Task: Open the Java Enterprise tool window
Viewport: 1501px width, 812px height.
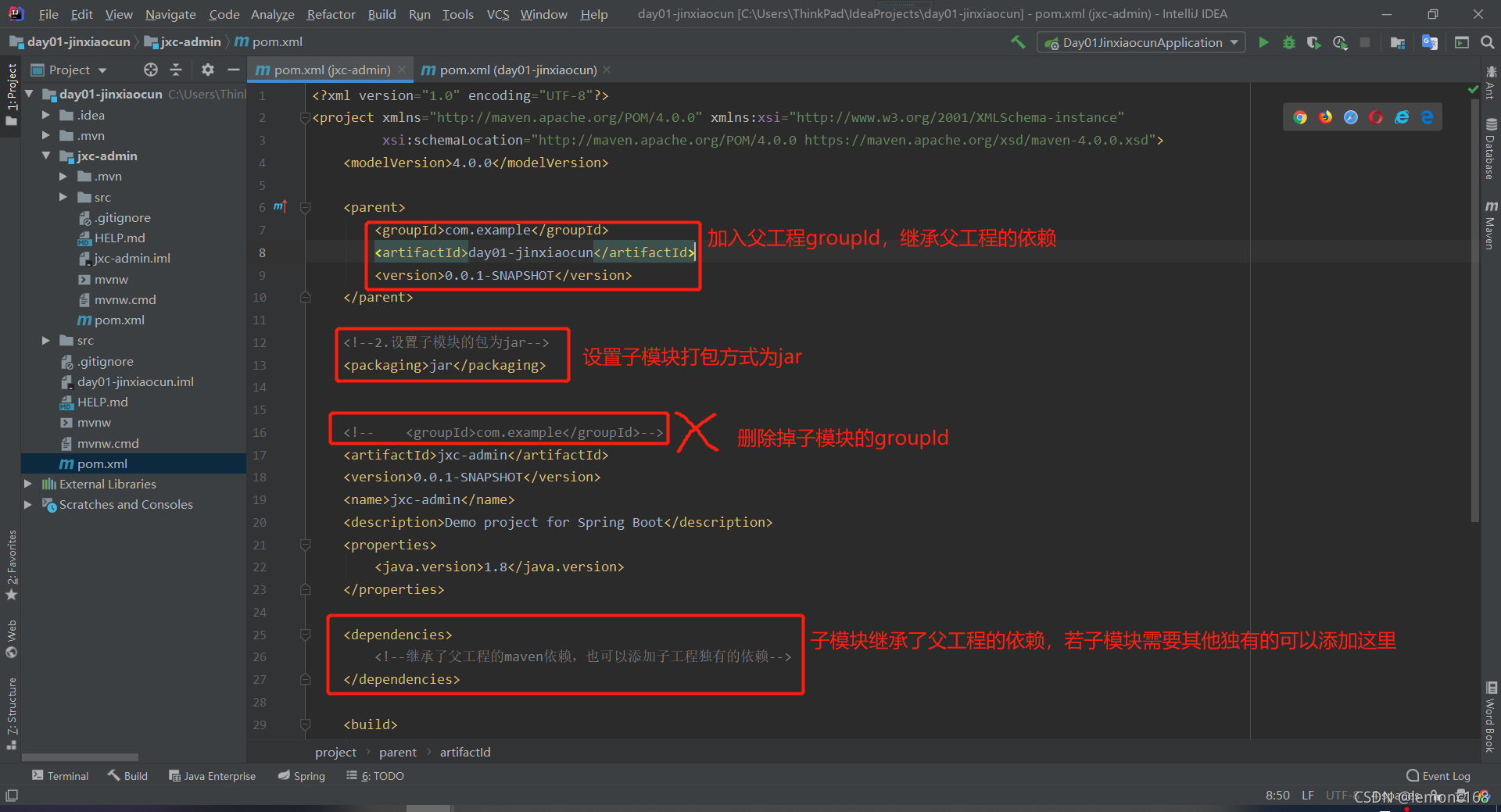Action: point(212,775)
